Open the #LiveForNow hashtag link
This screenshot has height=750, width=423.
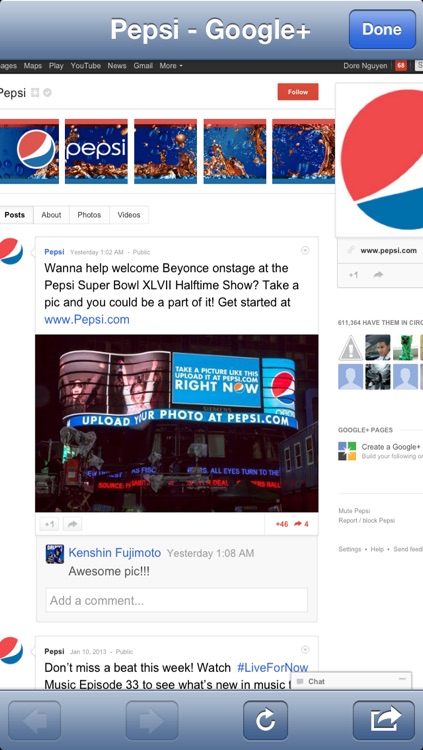(272, 667)
